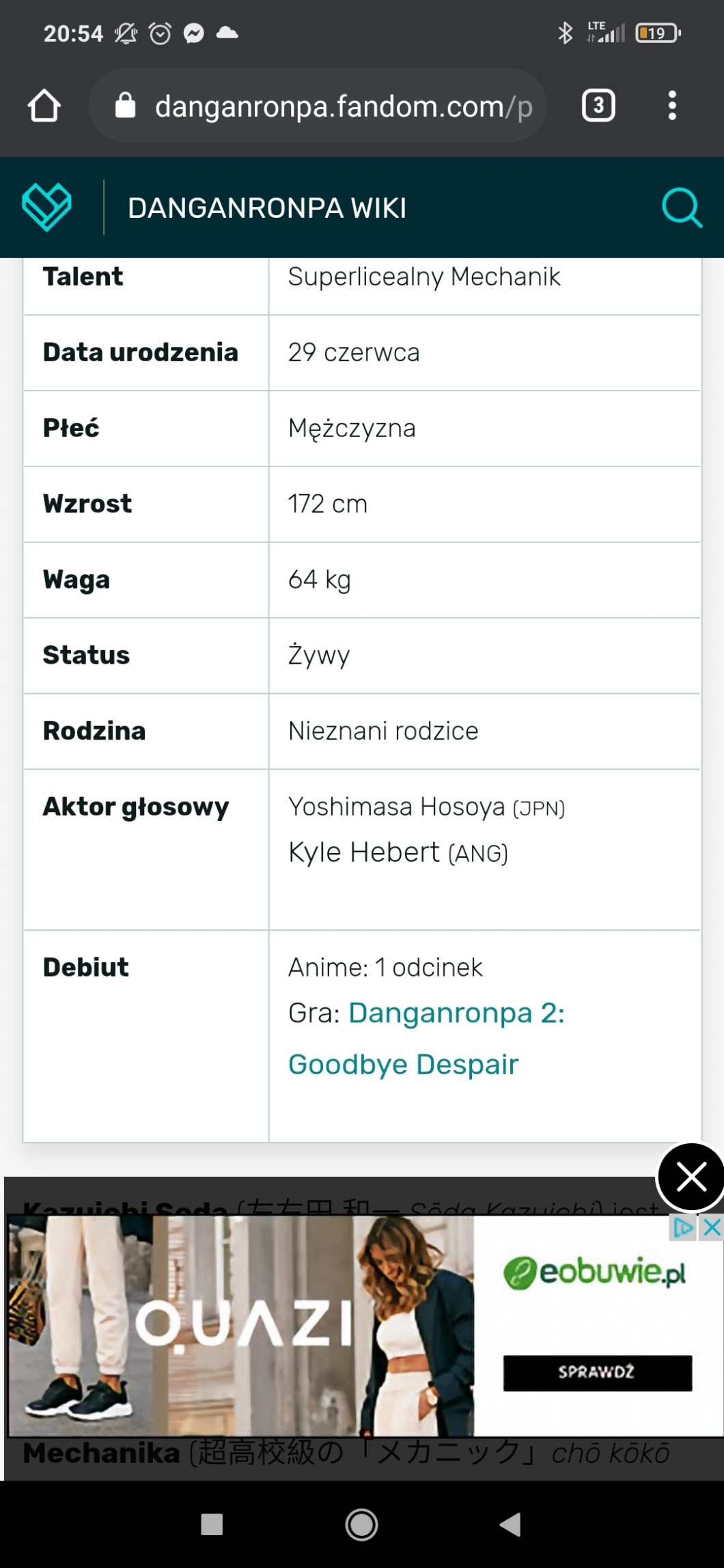Tap the AdChoices triangle icon

[683, 1228]
